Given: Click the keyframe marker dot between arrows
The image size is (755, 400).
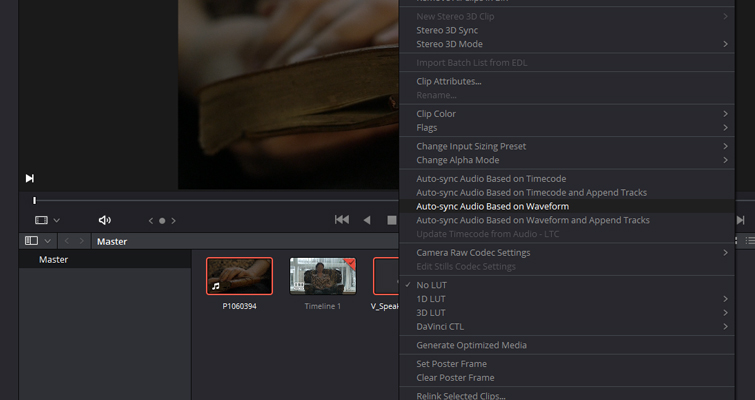Looking at the screenshot, I should tap(162, 221).
